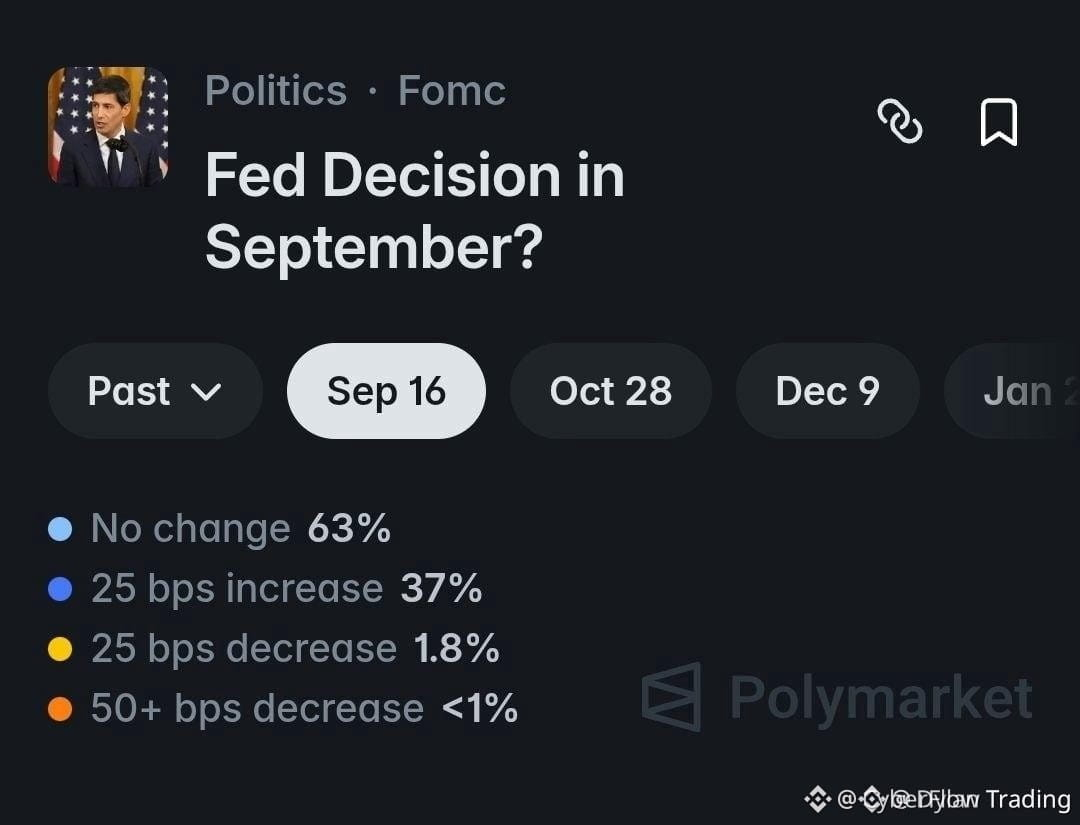Switch to the Dec 9 tab
The image size is (1080, 825).
click(828, 391)
